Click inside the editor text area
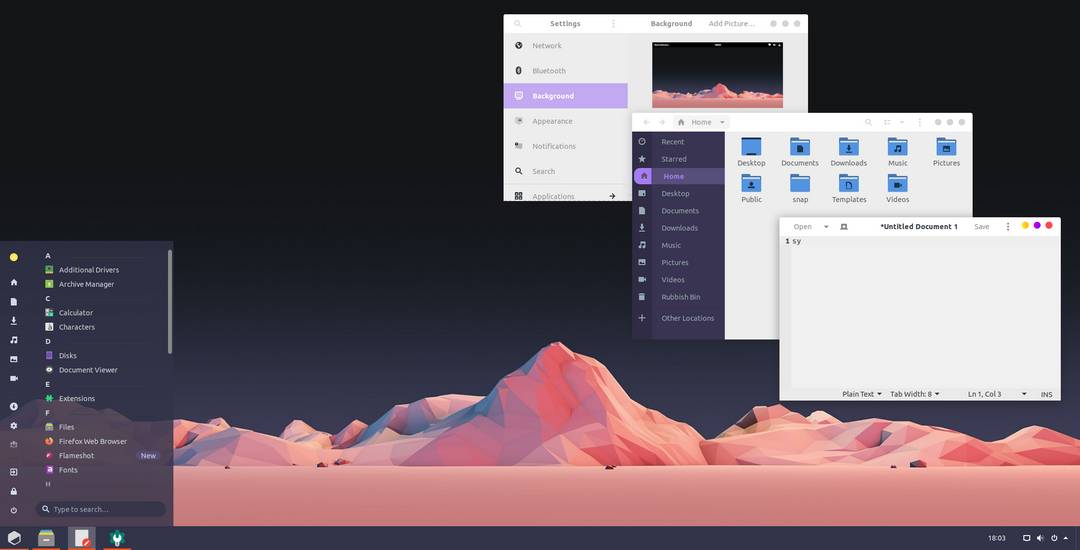Viewport: 1080px width, 550px height. [x=925, y=311]
